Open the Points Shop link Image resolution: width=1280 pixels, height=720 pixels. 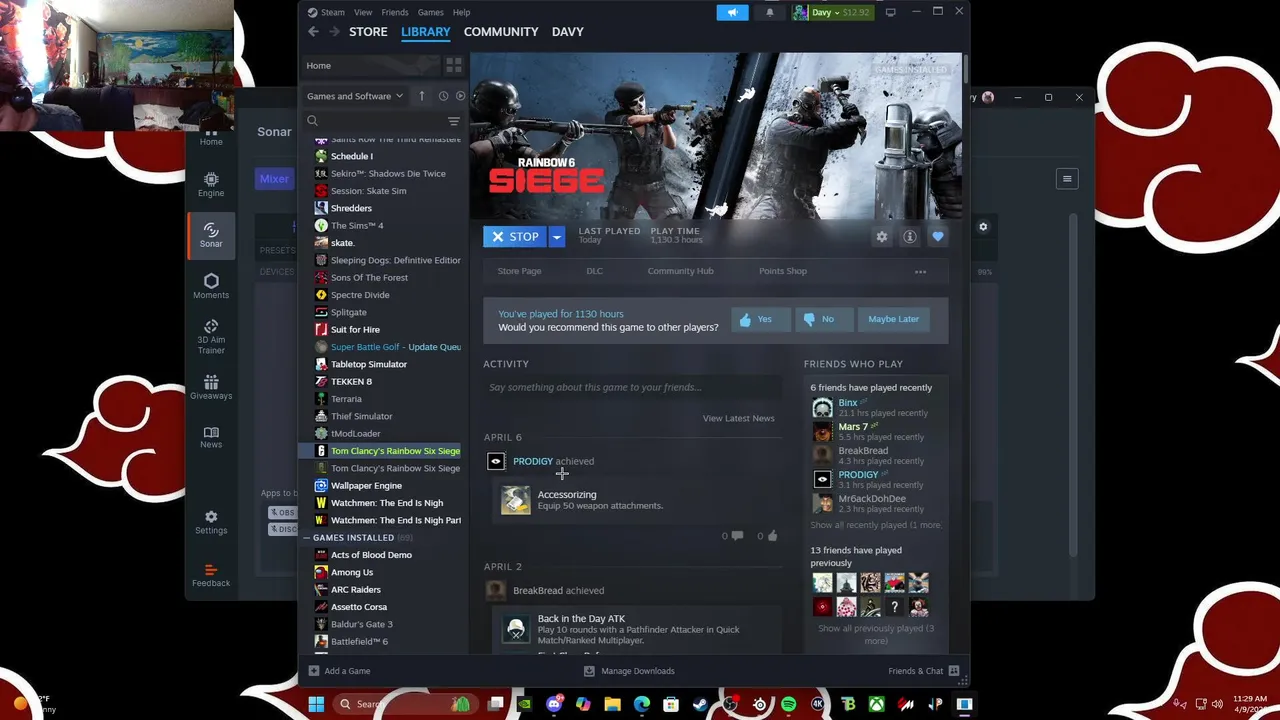pyautogui.click(x=783, y=271)
